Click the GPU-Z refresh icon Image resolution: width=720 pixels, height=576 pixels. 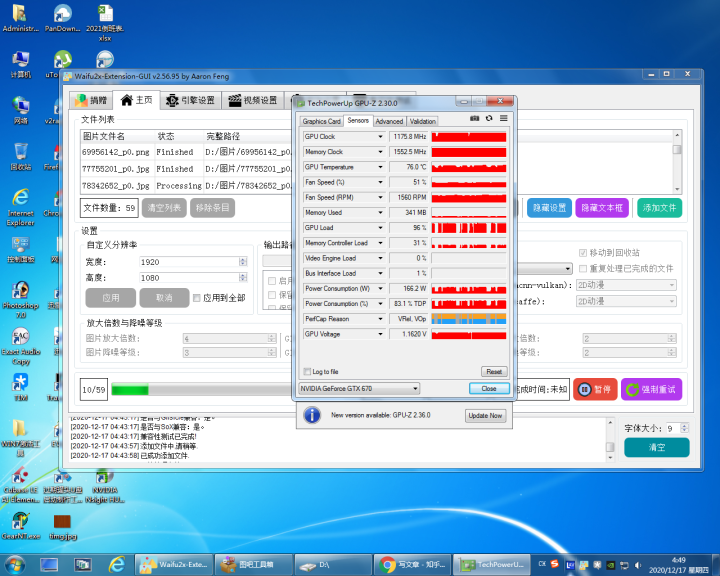(x=489, y=119)
